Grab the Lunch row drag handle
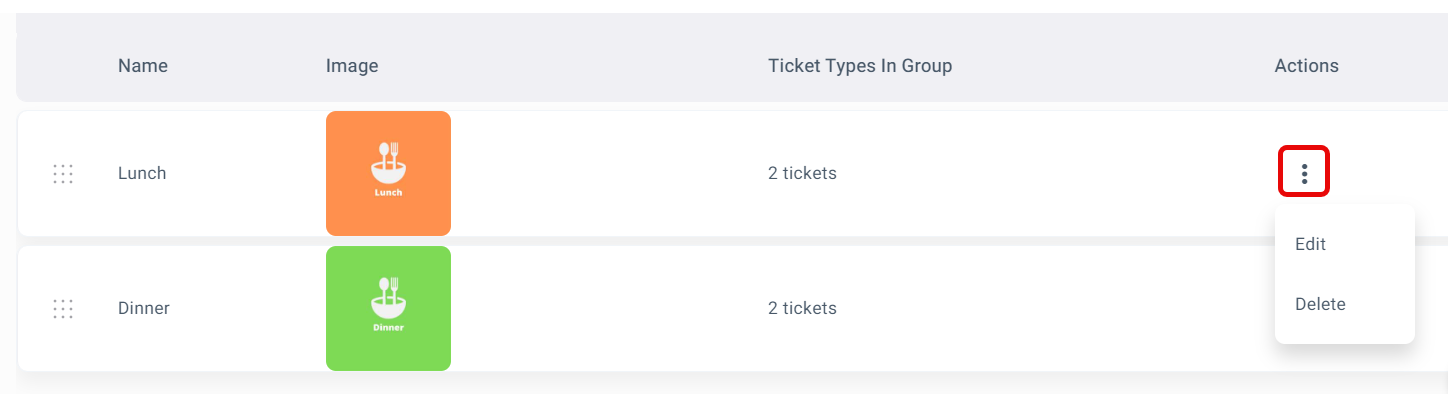 [63, 173]
